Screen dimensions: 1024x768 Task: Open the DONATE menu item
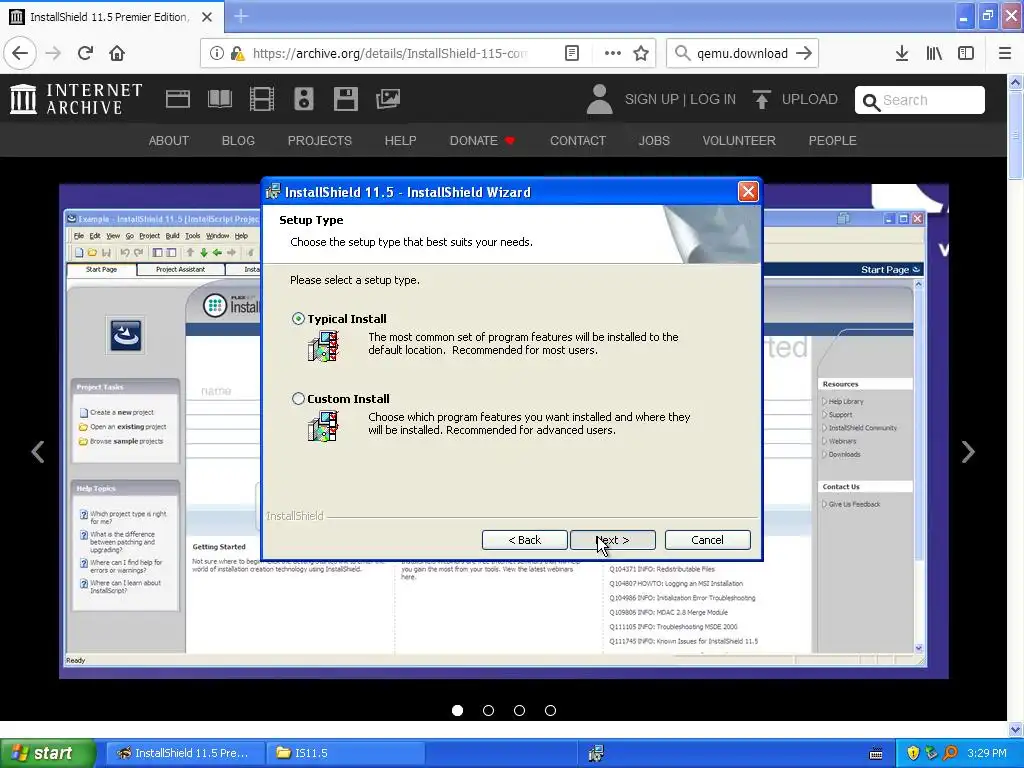pyautogui.click(x=482, y=140)
